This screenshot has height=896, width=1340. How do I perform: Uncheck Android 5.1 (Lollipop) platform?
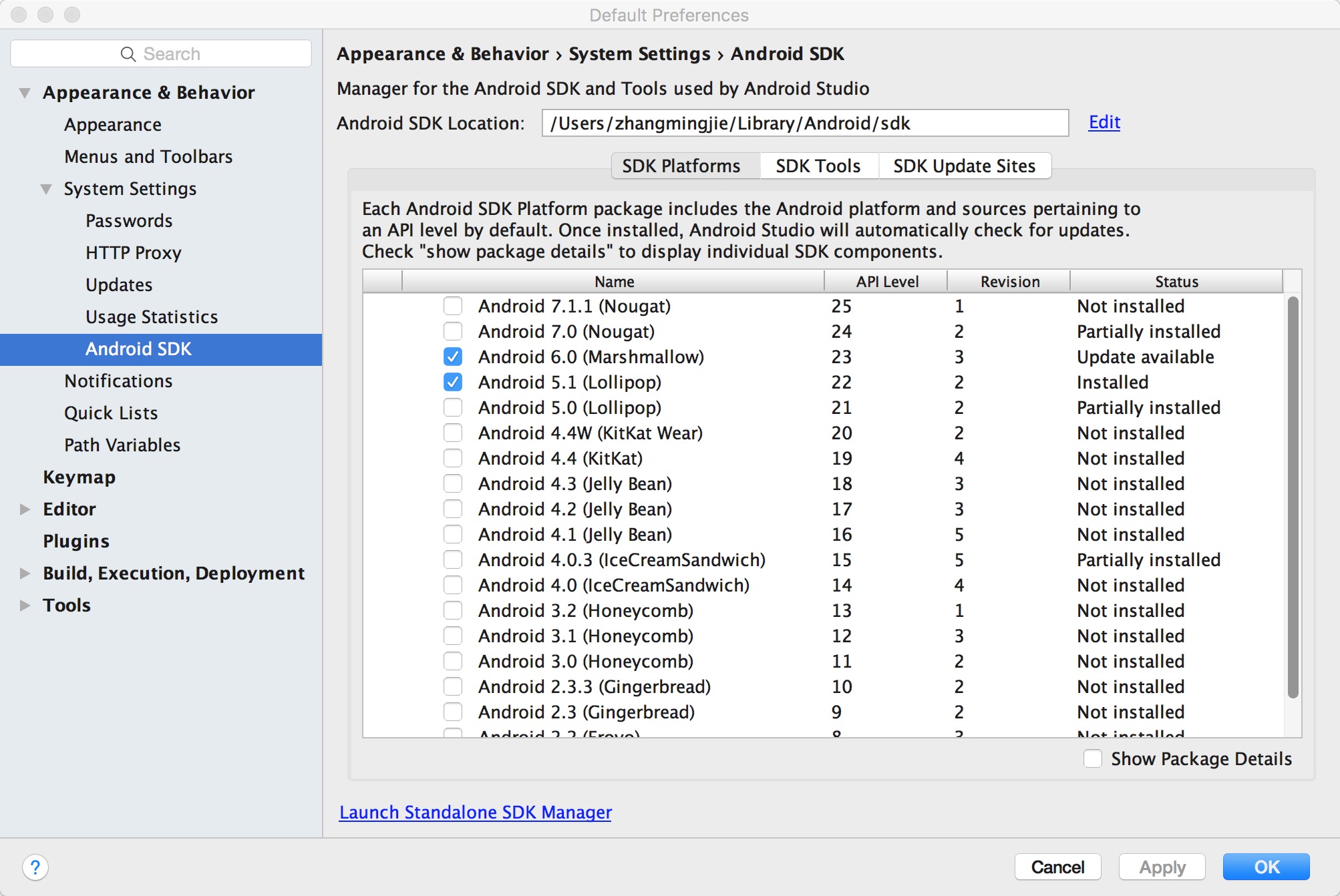[x=453, y=383]
